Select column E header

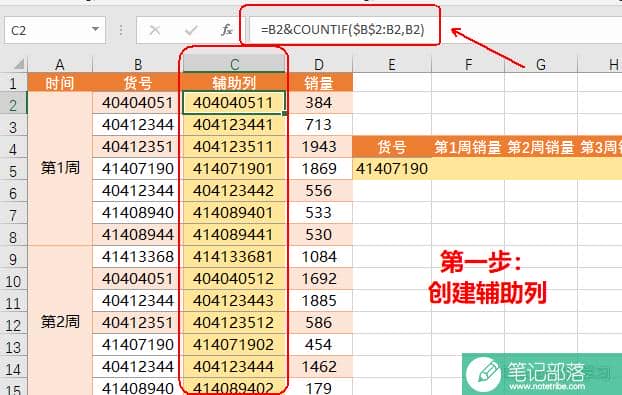[392, 64]
